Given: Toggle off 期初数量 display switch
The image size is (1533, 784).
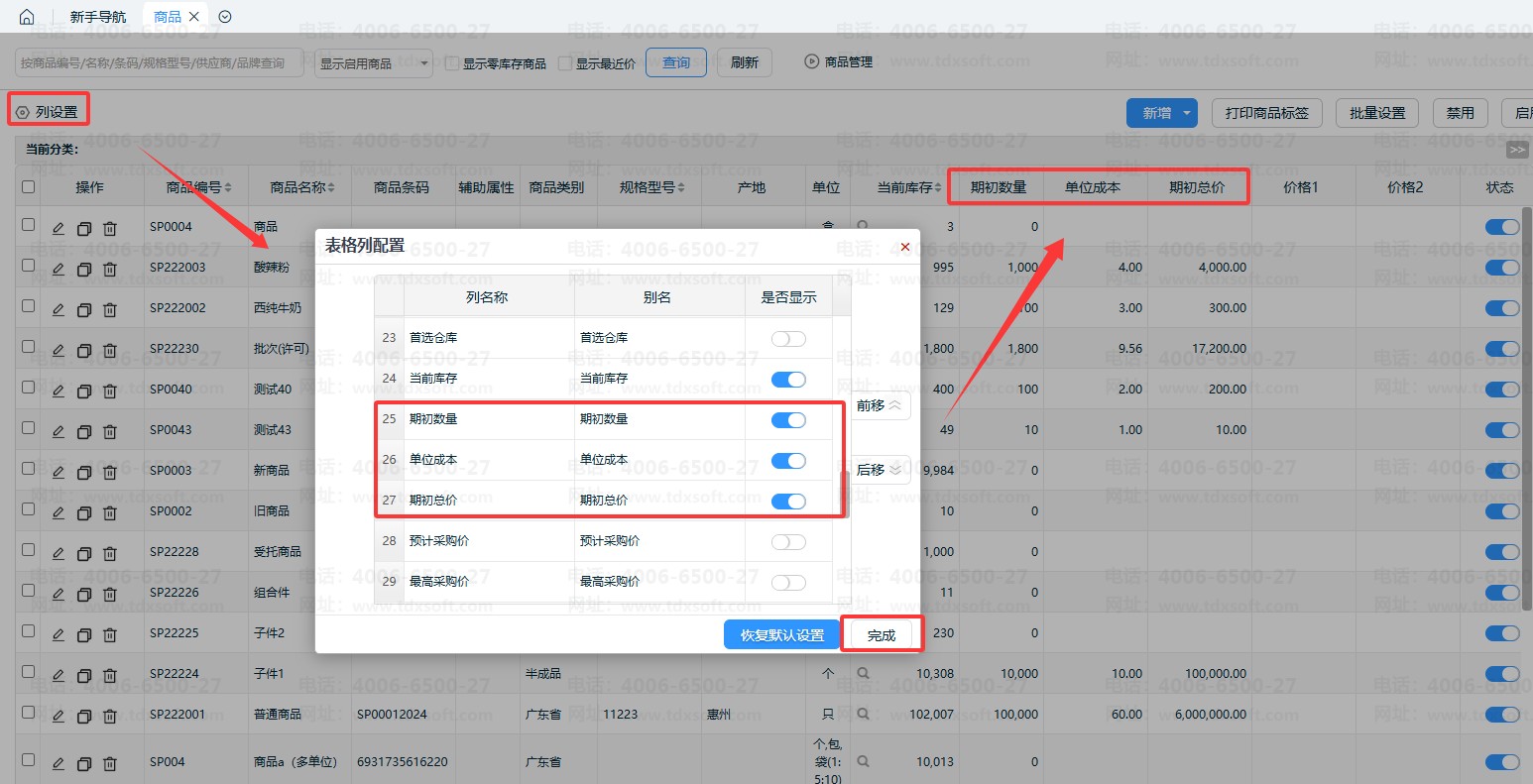Looking at the screenshot, I should 788,420.
